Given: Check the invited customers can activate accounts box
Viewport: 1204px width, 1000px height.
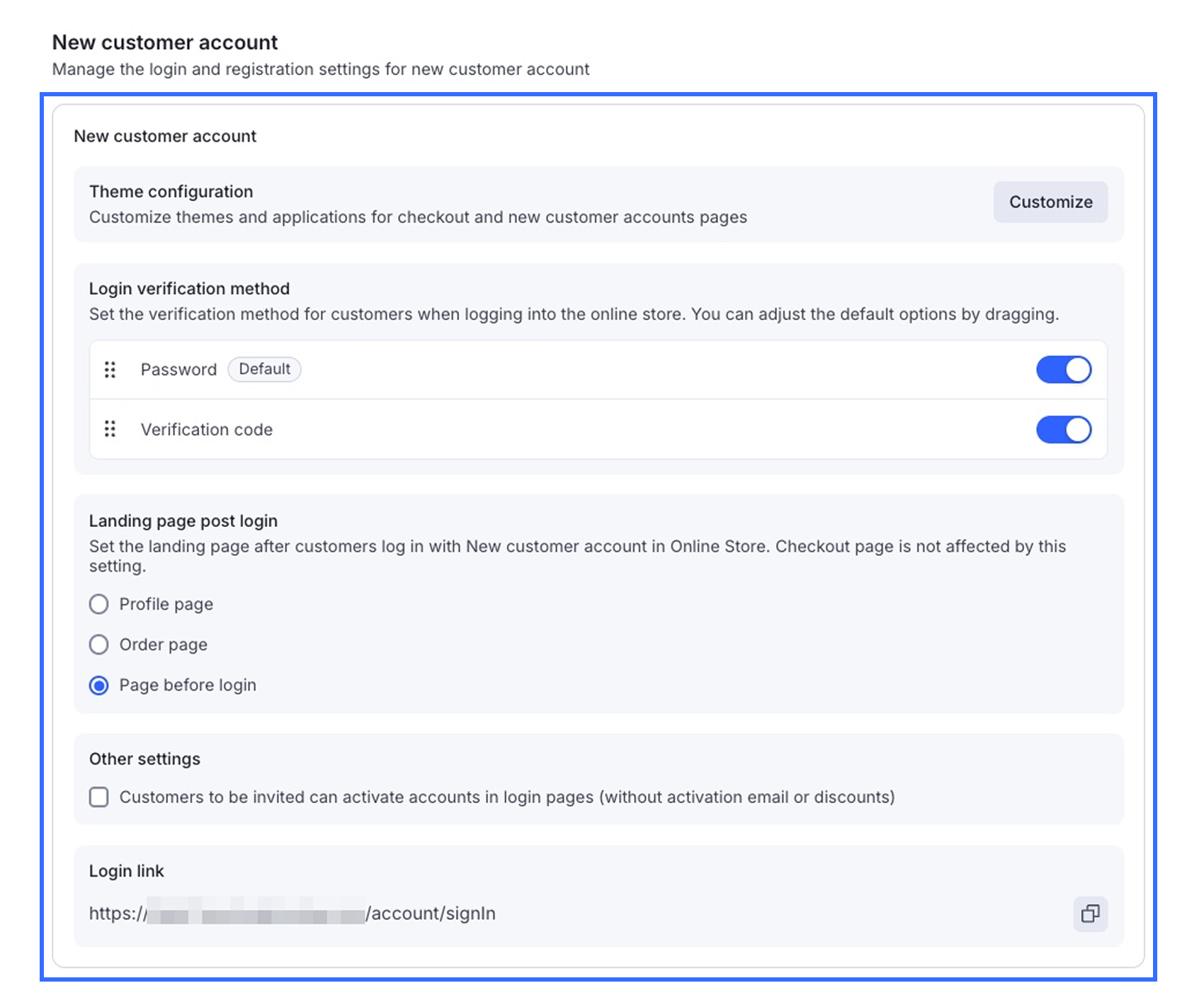Looking at the screenshot, I should point(99,797).
